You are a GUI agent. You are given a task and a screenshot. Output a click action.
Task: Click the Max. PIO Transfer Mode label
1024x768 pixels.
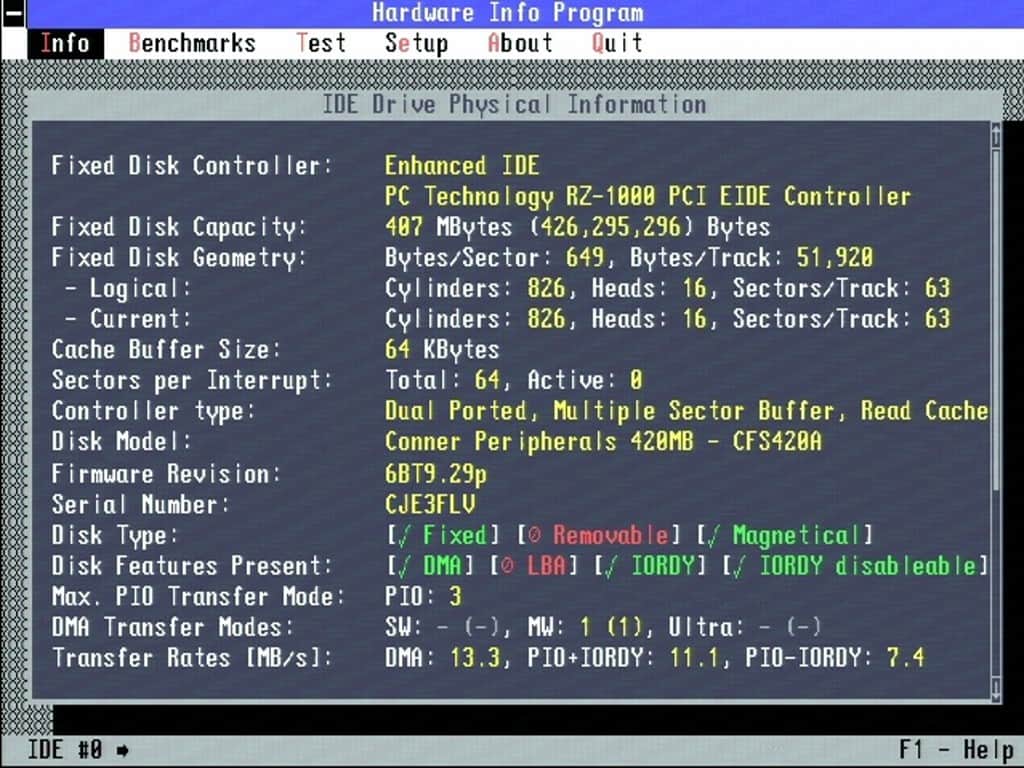click(198, 596)
